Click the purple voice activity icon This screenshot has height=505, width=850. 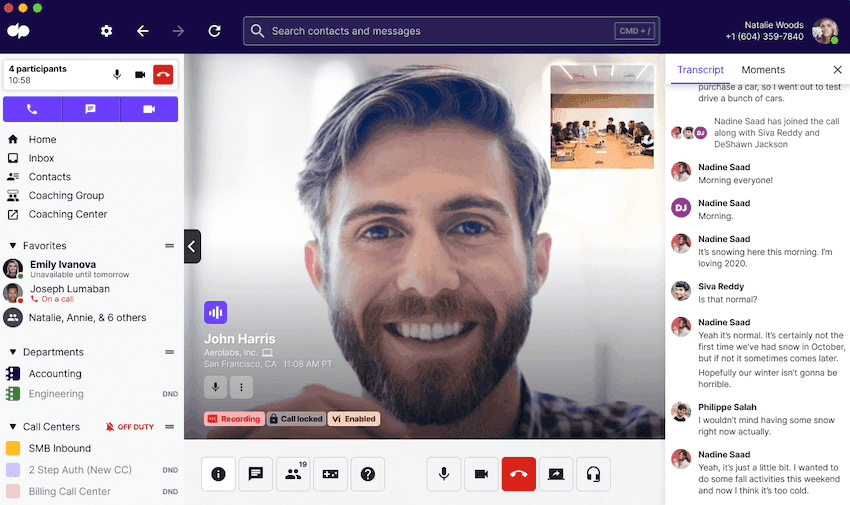(x=215, y=312)
